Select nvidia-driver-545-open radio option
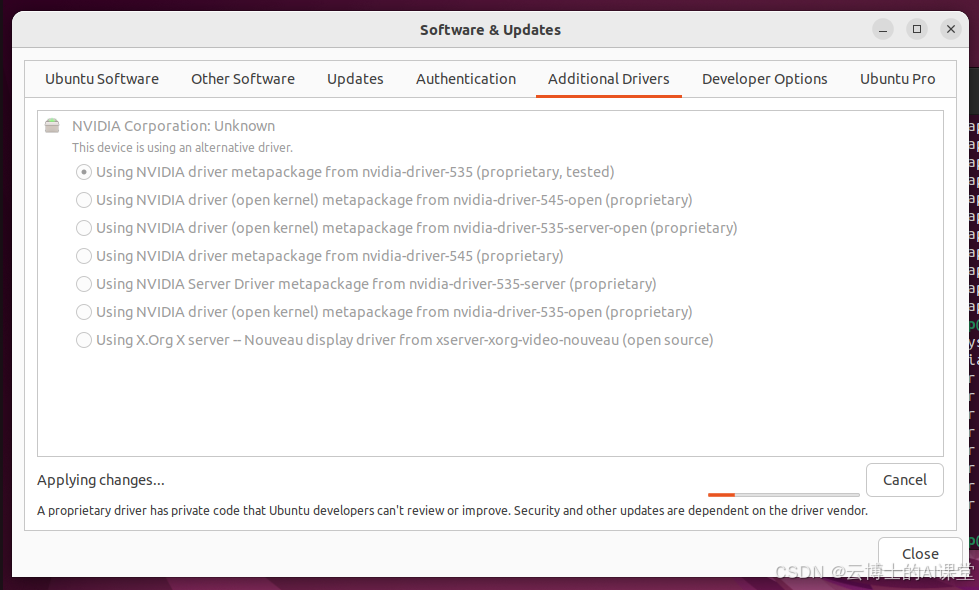The height and width of the screenshot is (590, 979). (x=84, y=200)
